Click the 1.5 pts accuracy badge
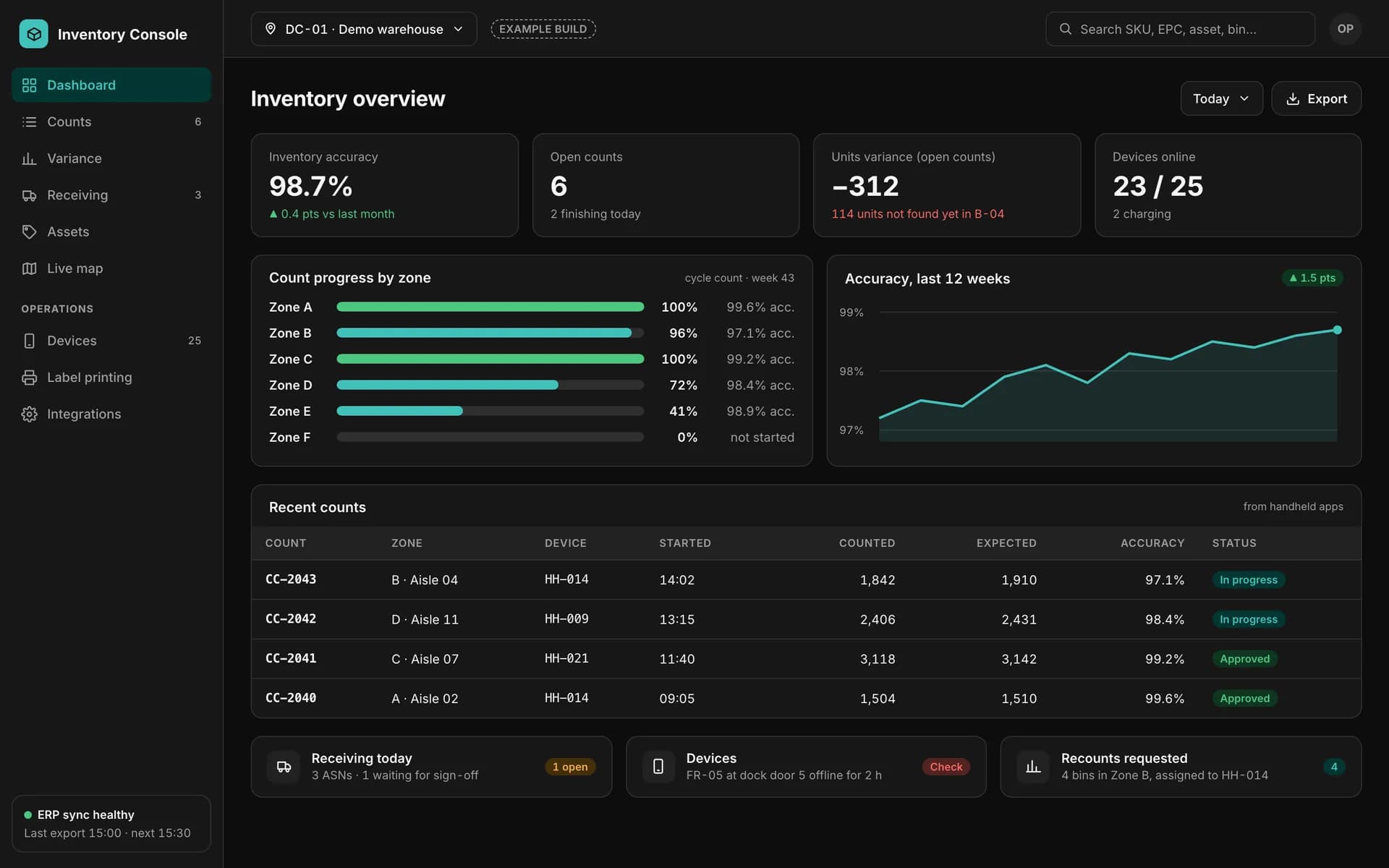This screenshot has width=1389, height=868. [x=1312, y=278]
